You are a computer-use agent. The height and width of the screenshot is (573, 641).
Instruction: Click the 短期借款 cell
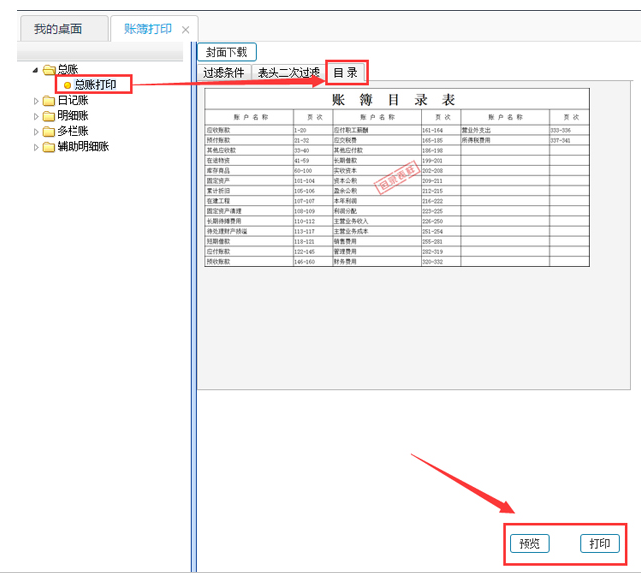coord(249,242)
